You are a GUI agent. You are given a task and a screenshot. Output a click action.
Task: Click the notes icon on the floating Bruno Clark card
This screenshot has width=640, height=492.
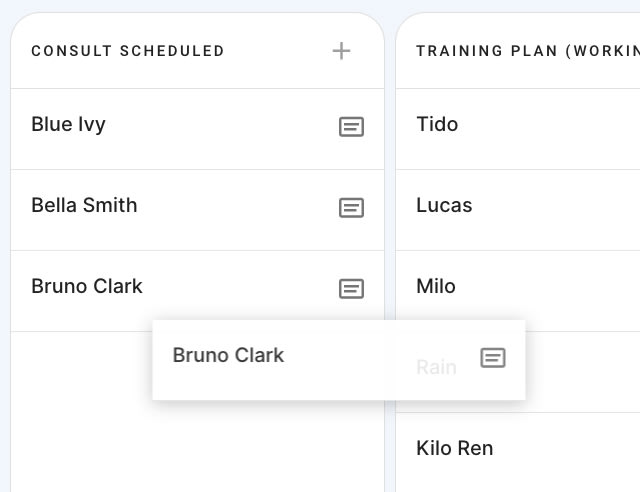(x=493, y=358)
